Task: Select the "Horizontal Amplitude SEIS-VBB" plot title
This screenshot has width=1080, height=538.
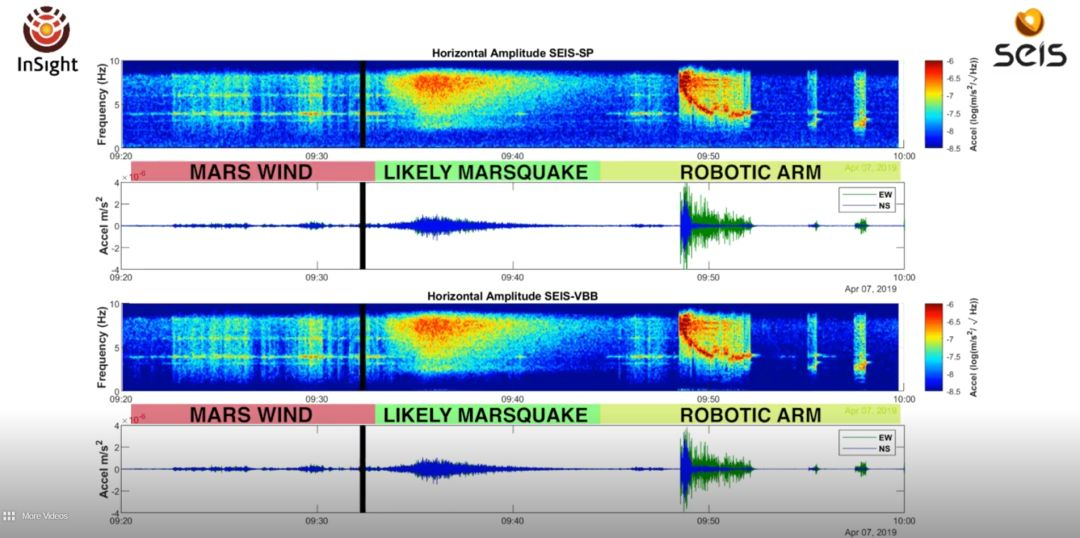Action: [511, 296]
